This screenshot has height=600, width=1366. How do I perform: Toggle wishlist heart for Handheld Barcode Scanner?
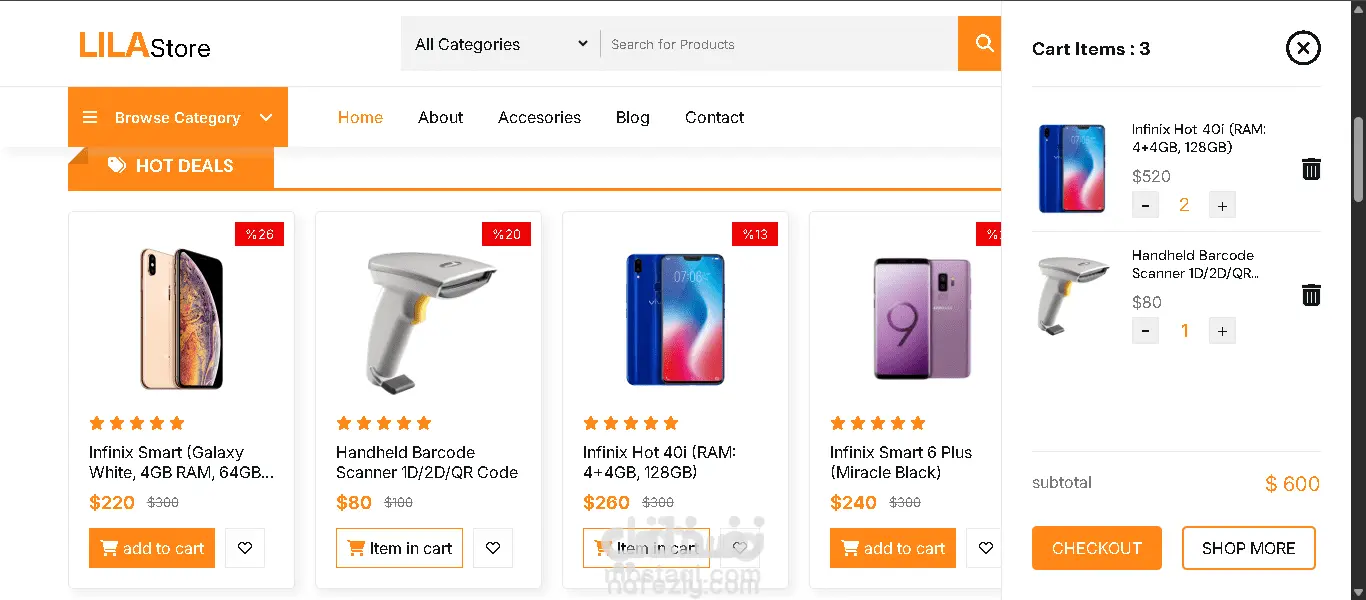point(492,548)
